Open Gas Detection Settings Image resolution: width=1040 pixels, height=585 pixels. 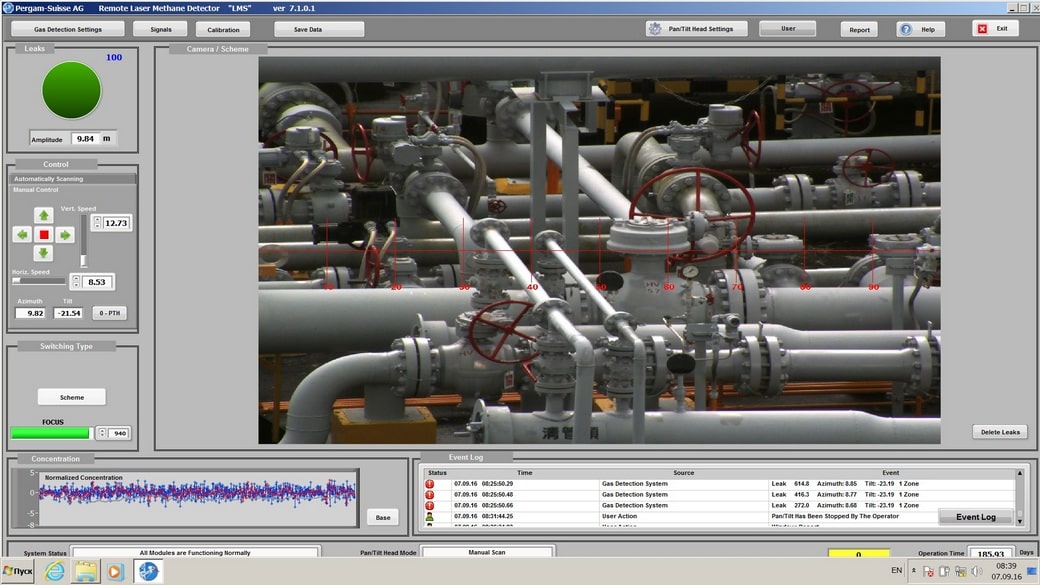[68, 29]
